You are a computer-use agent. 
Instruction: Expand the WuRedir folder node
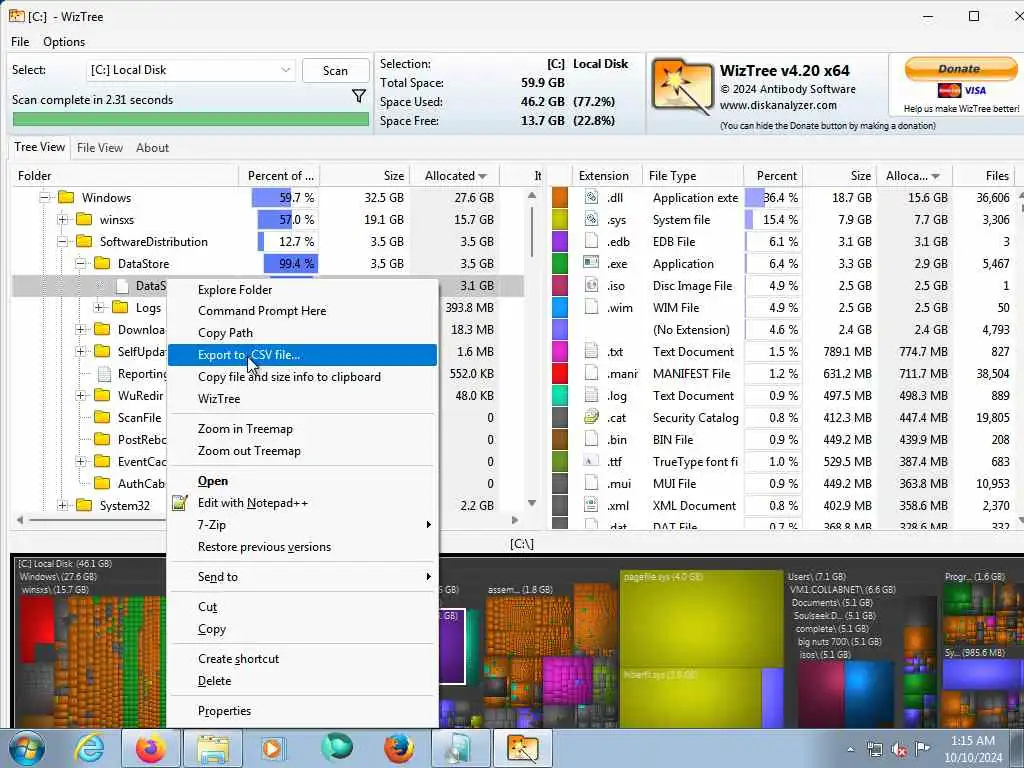(x=80, y=395)
